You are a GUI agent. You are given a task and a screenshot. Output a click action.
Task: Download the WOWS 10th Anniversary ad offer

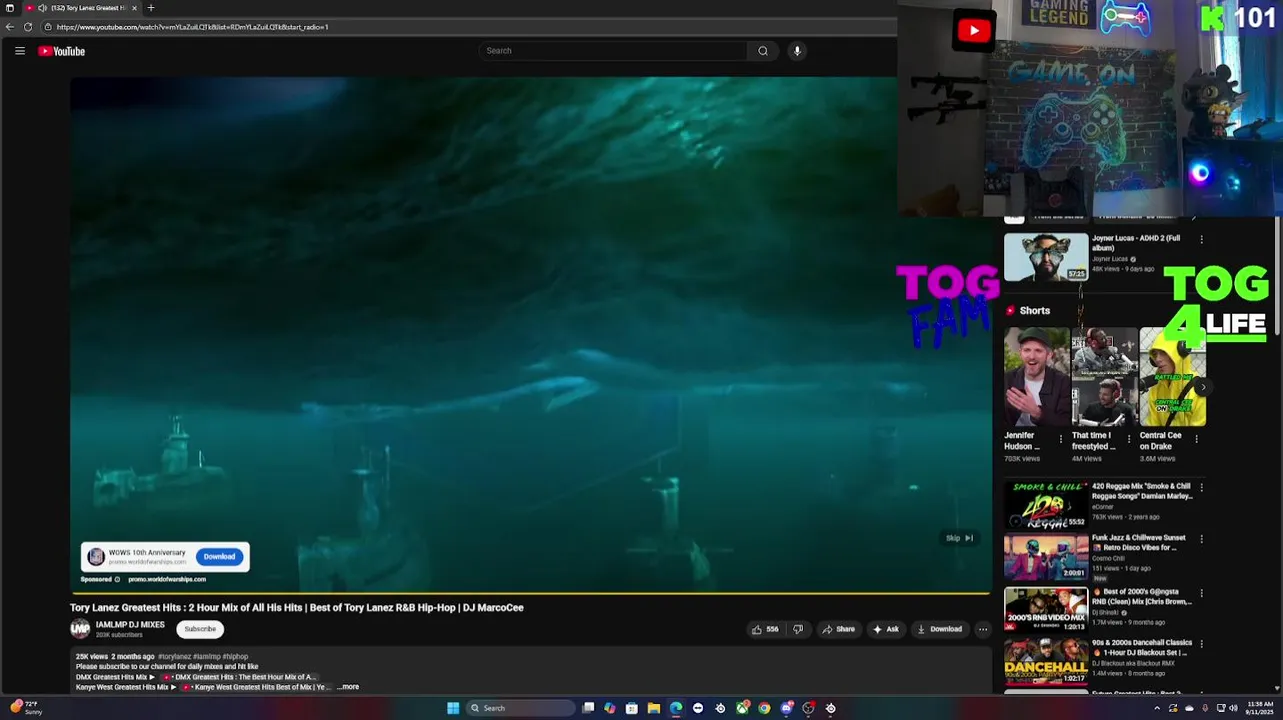(x=219, y=557)
